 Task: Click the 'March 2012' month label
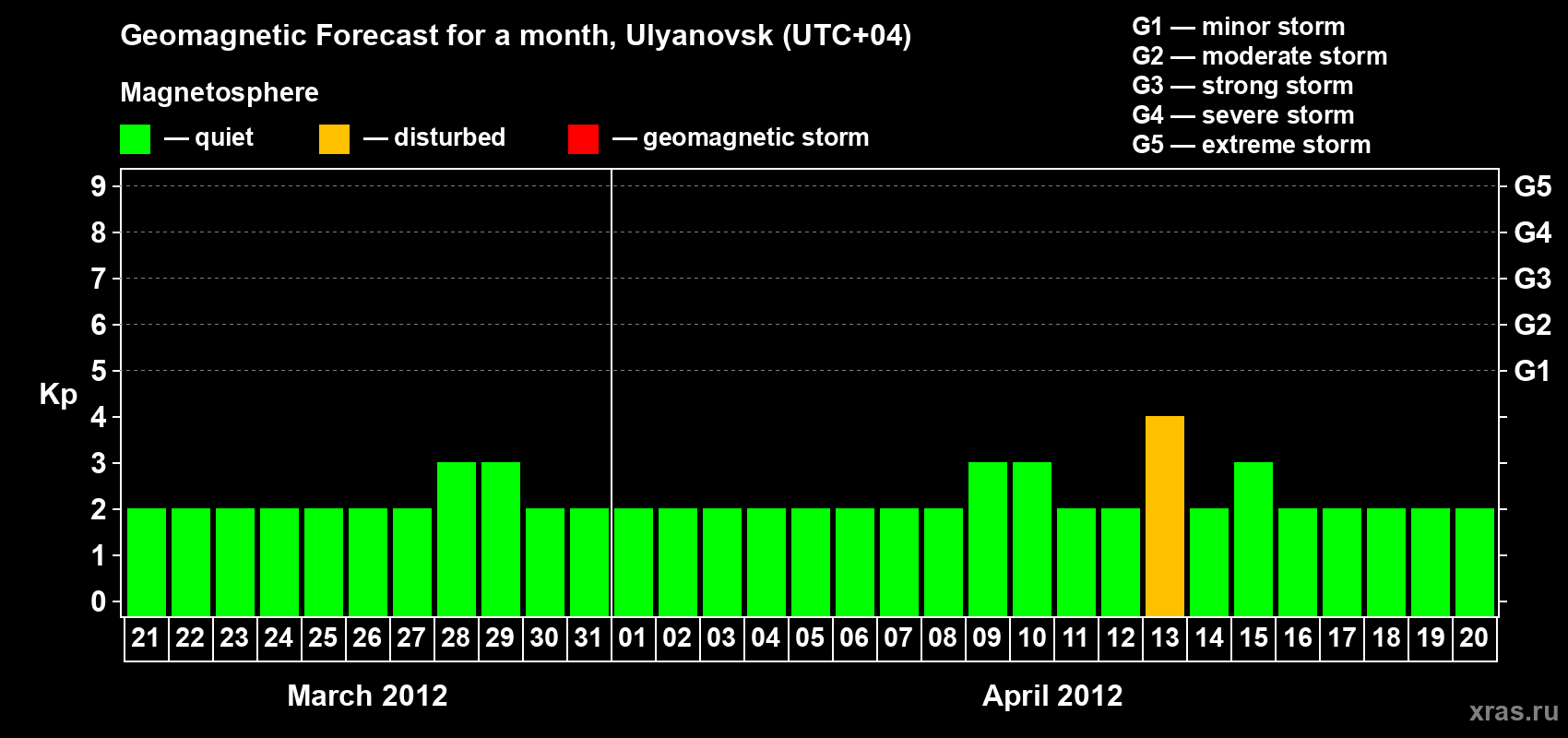tap(367, 696)
